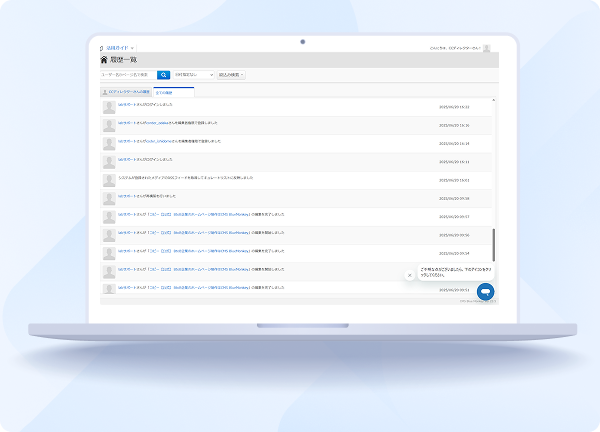Click the 09:56 timestamp in the history list

coord(454,235)
